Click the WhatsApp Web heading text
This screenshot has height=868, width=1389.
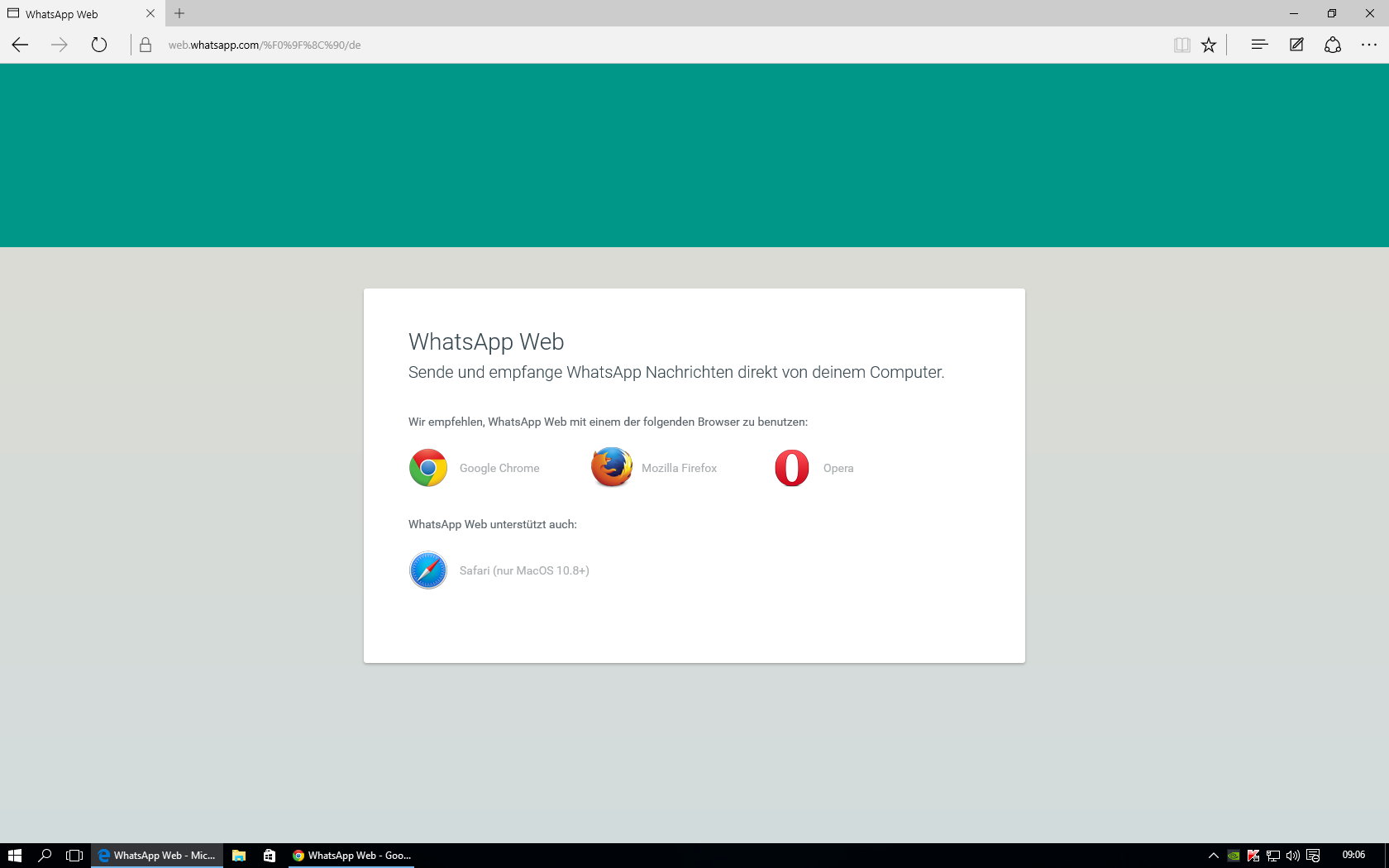click(x=486, y=341)
